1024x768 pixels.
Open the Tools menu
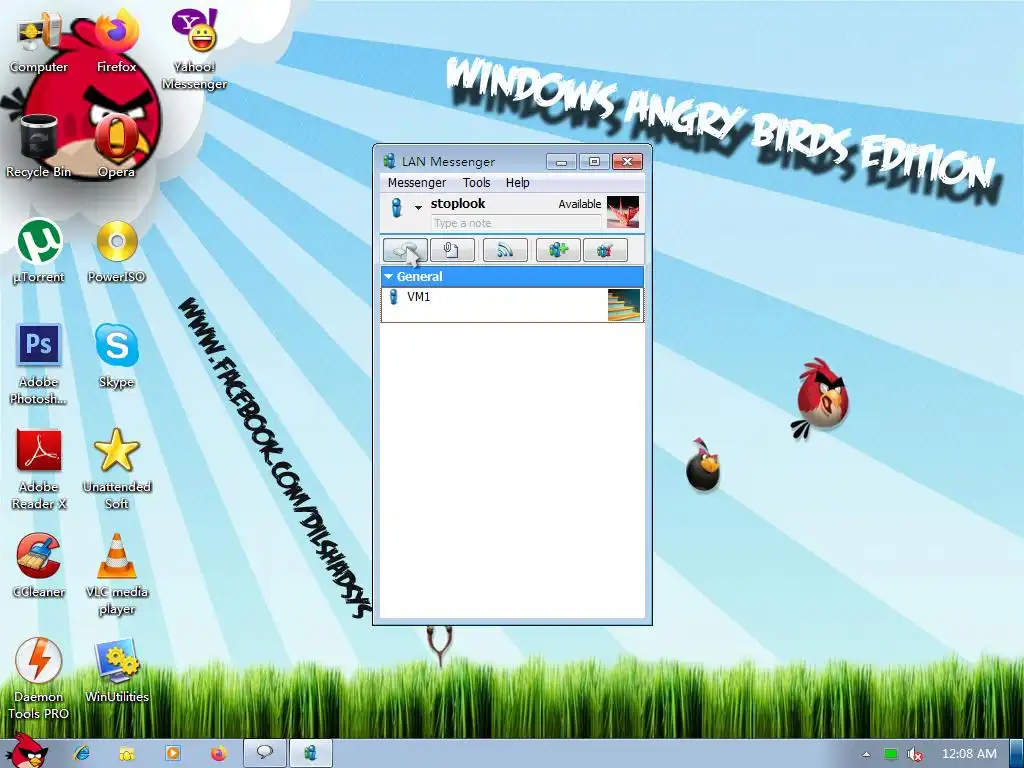pyautogui.click(x=476, y=183)
